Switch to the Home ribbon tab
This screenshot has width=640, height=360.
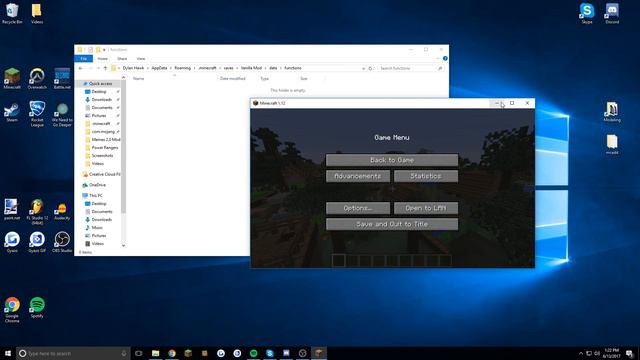pos(102,59)
